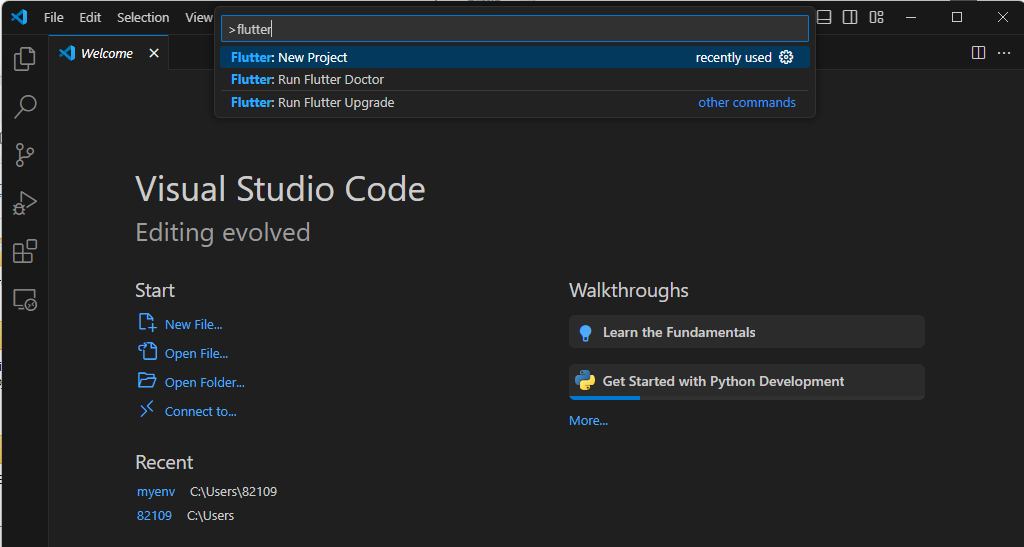The width and height of the screenshot is (1024, 547).
Task: Click the command palette input field
Action: click(515, 29)
